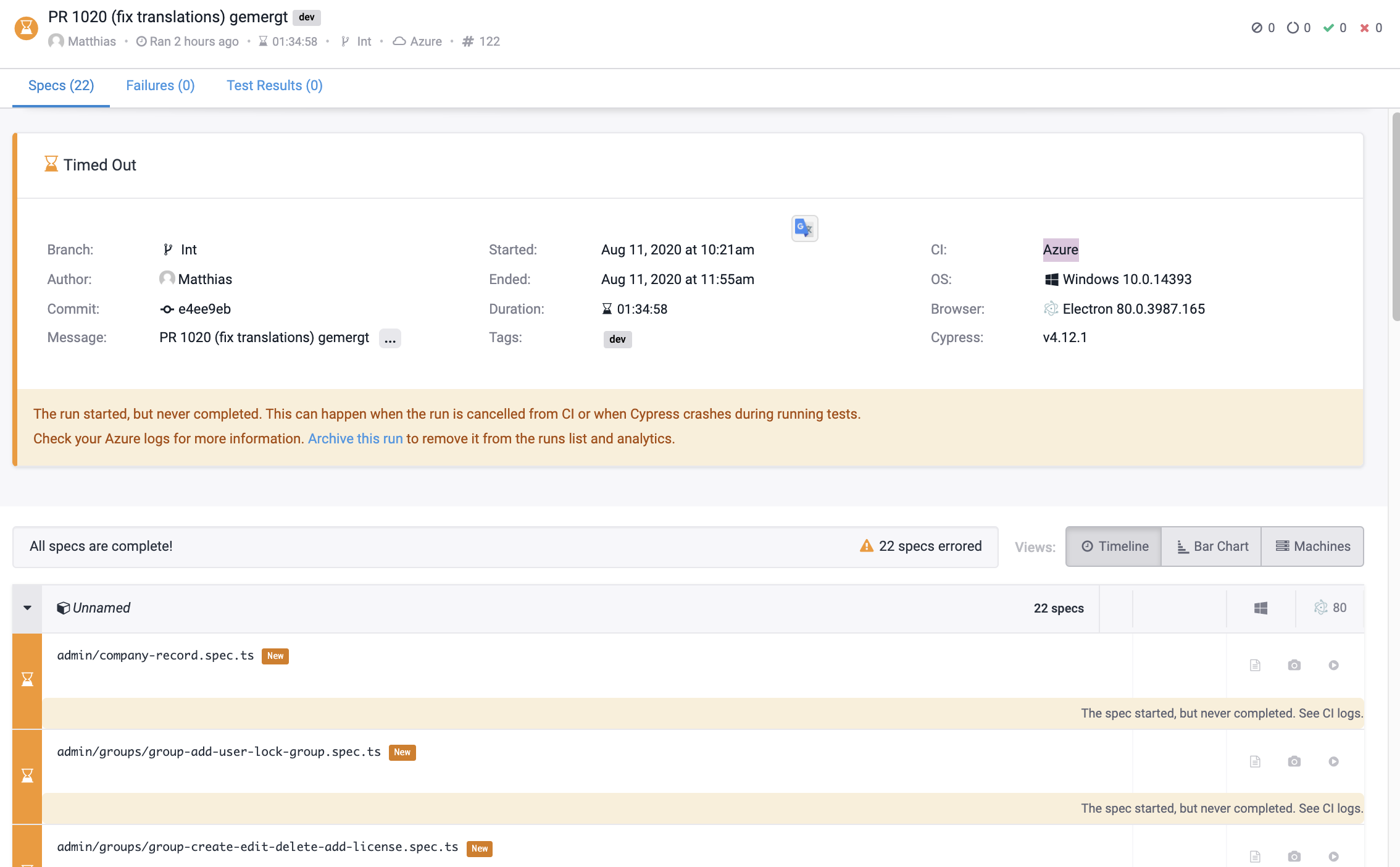This screenshot has height=867, width=1400.
Task: Click the failed tests count icon at top right
Action: click(1364, 28)
